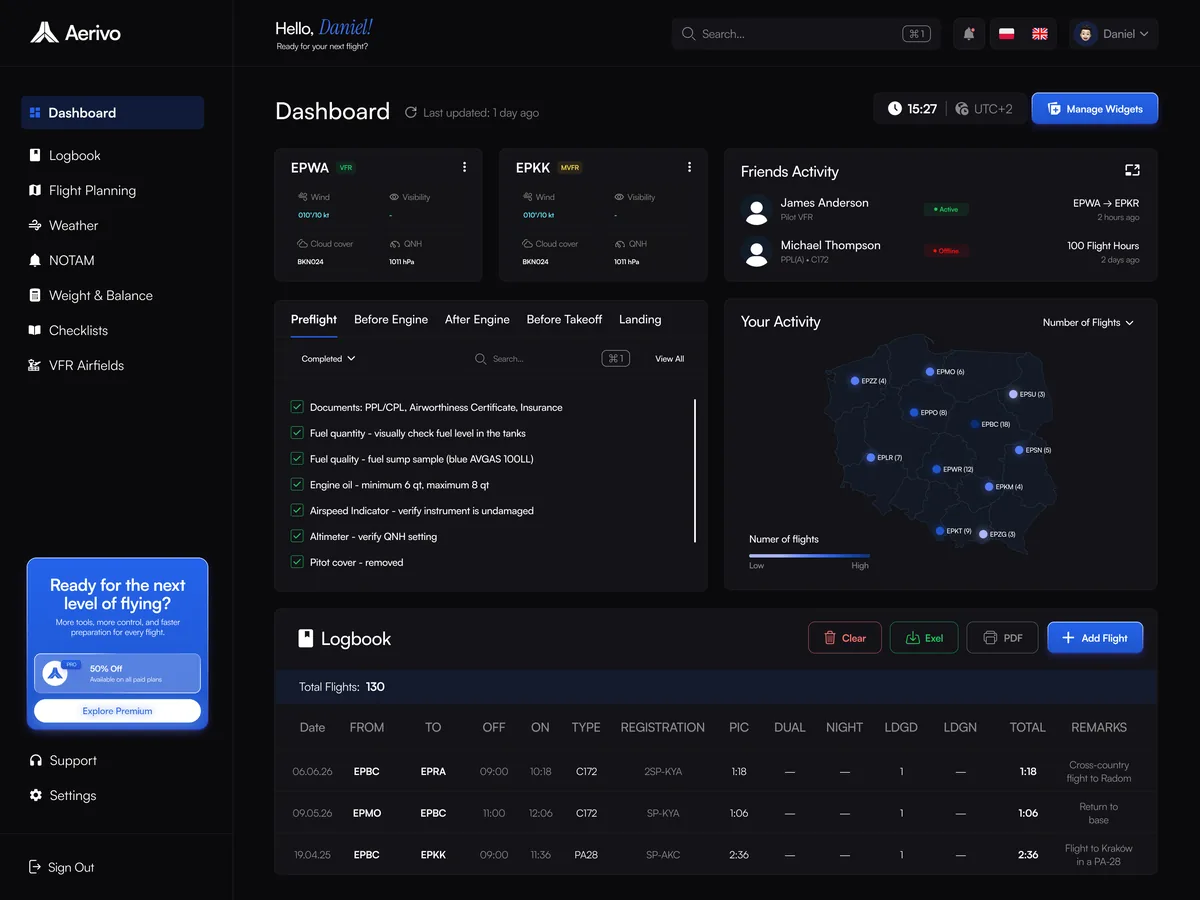The height and width of the screenshot is (900, 1200).
Task: Export logbook with Exel button
Action: pos(924,638)
